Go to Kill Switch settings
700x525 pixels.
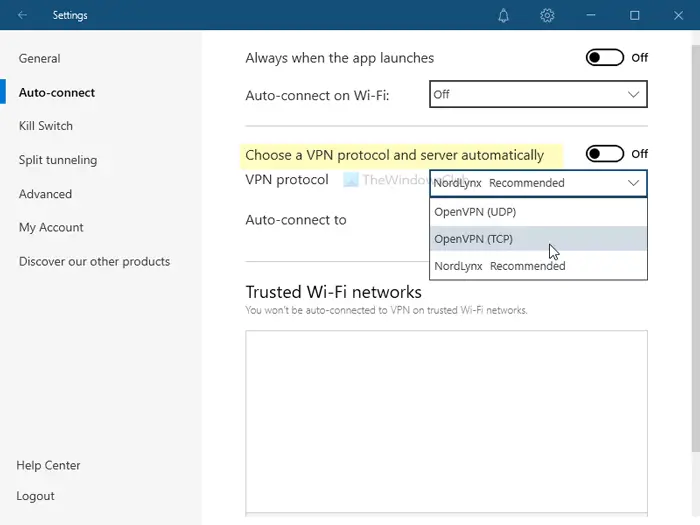tap(46, 126)
